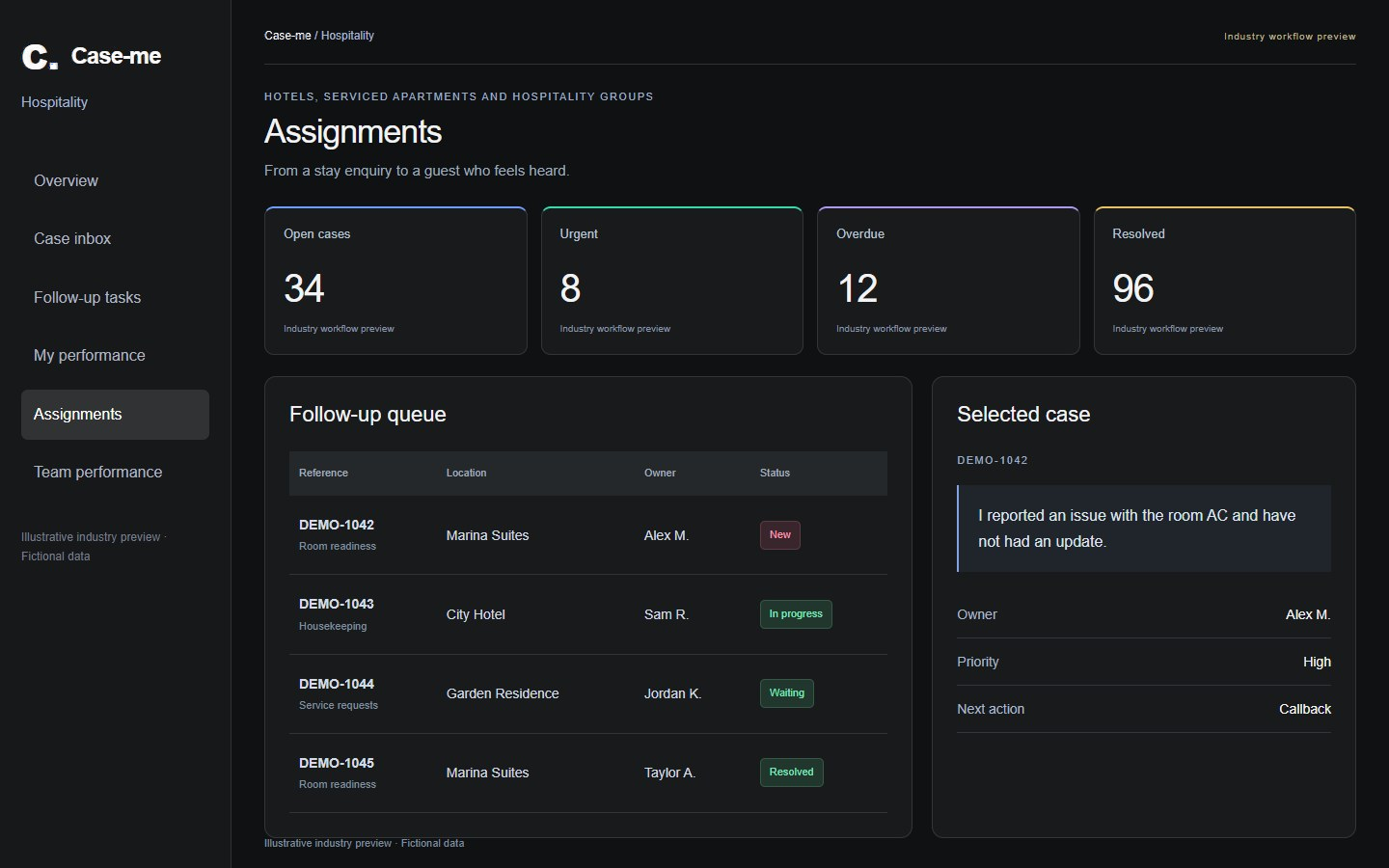The width and height of the screenshot is (1389, 868).
Task: Click Service requests under DEMO-1044
Action: click(339, 705)
